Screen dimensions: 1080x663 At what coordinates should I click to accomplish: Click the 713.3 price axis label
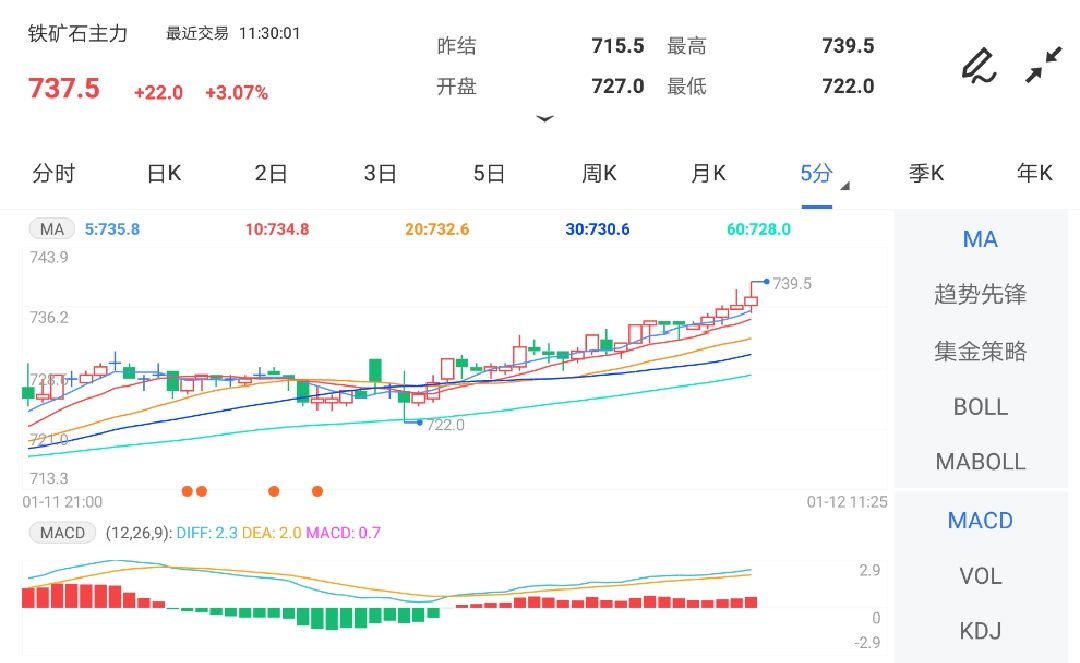click(x=49, y=478)
